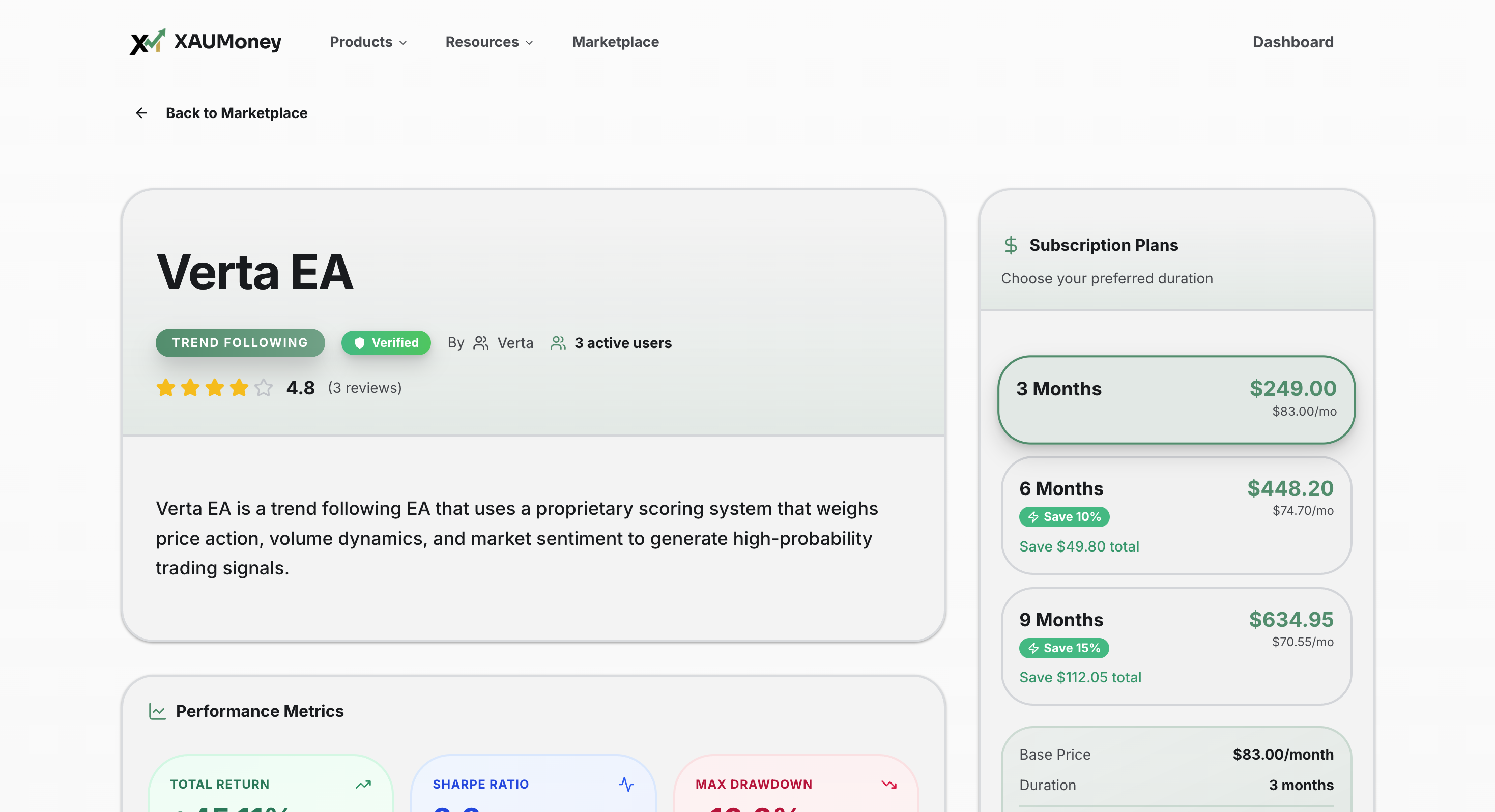Click the empty fifth rating star
1495x812 pixels.
click(264, 387)
